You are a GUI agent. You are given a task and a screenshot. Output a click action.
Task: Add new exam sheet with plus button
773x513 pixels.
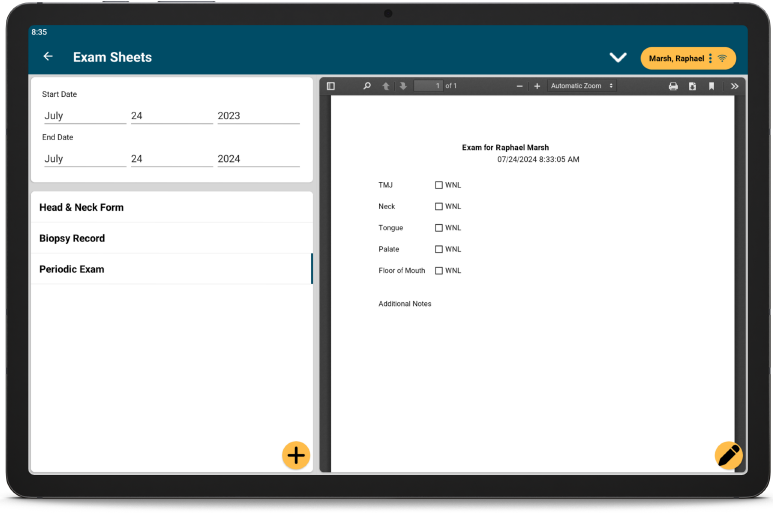coord(296,455)
